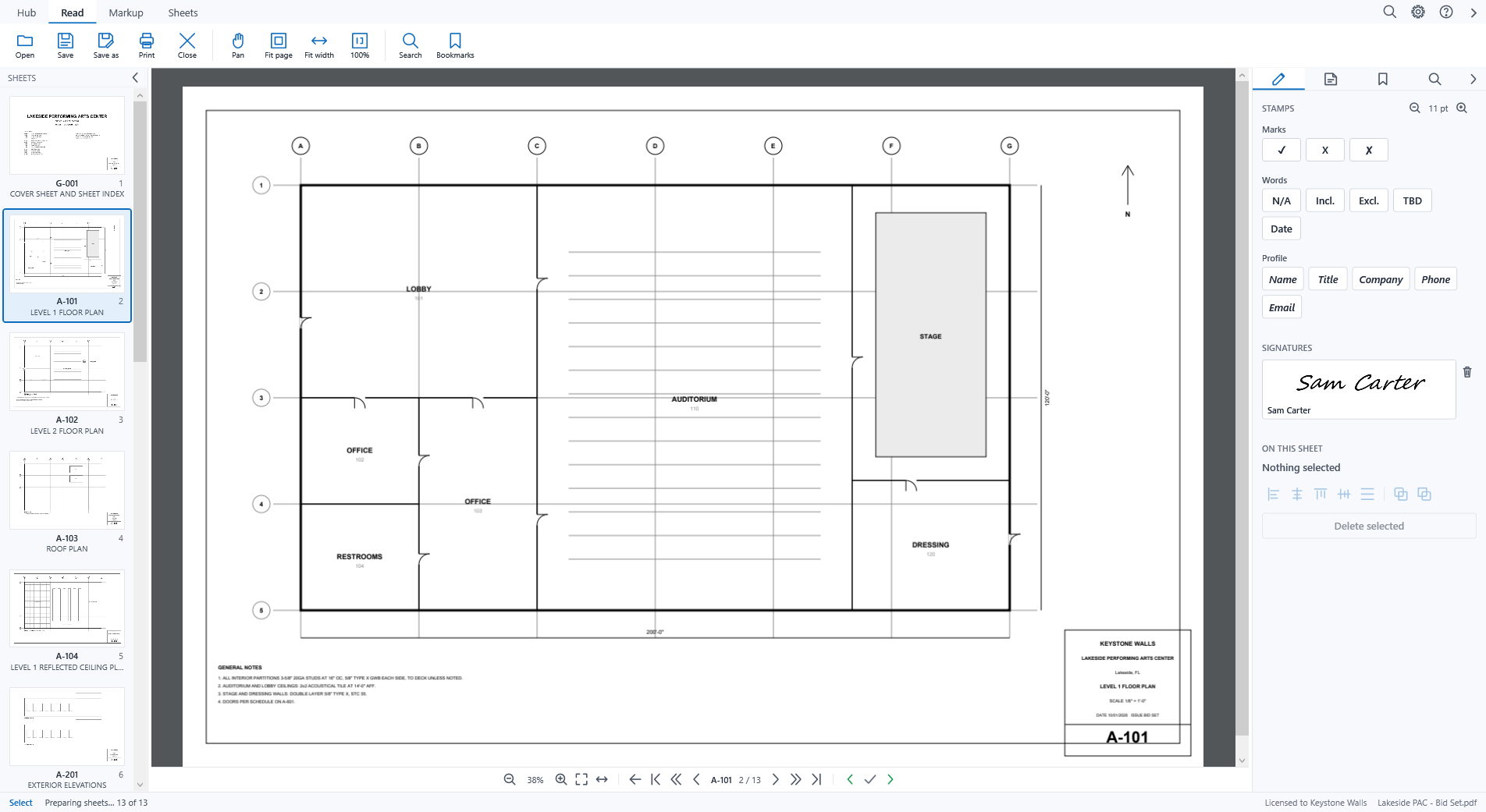Decrease stamp size with zoom-out icon
The image size is (1486, 812).
(1414, 108)
